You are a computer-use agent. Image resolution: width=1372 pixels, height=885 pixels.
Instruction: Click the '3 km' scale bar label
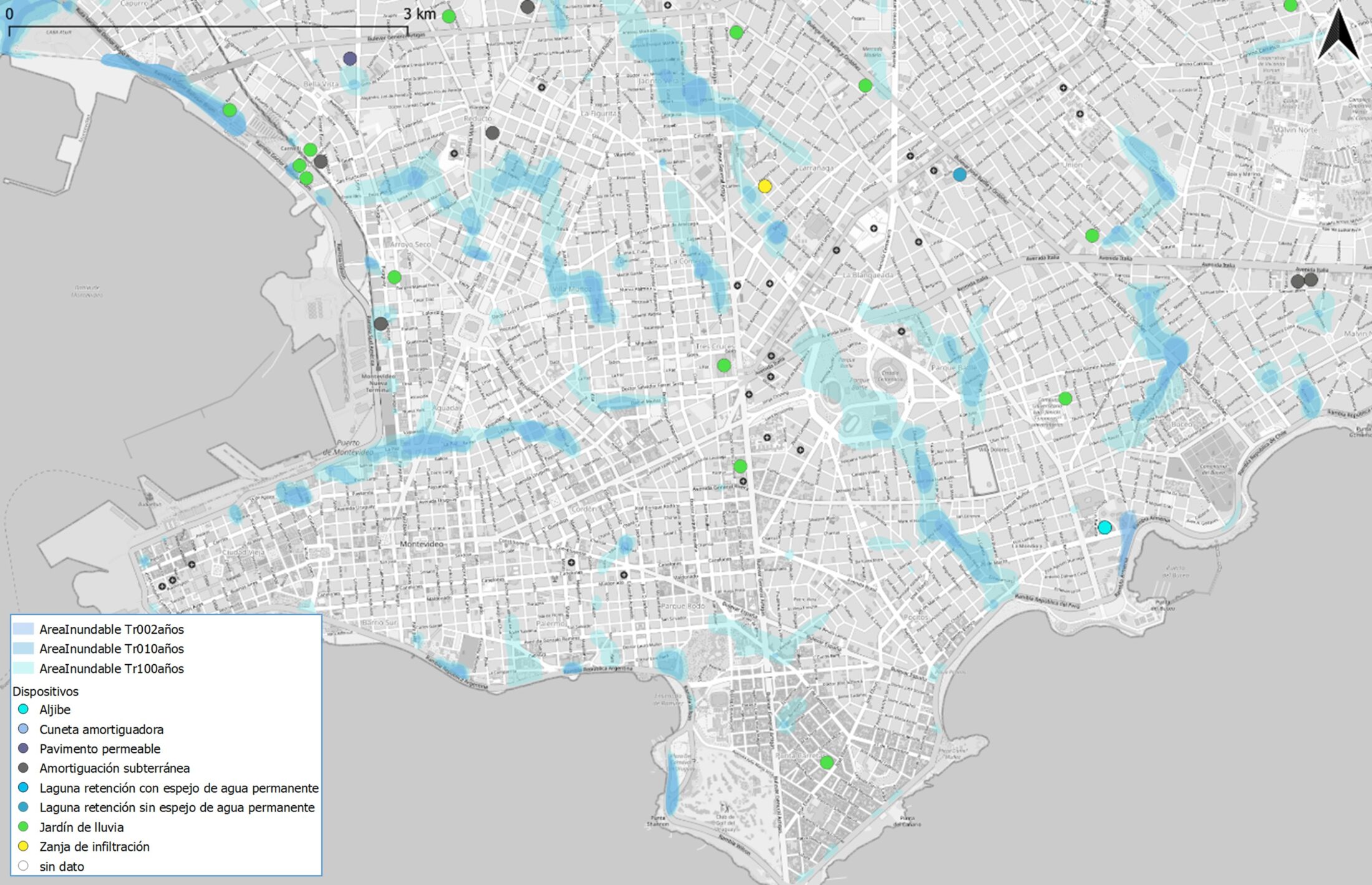point(420,14)
